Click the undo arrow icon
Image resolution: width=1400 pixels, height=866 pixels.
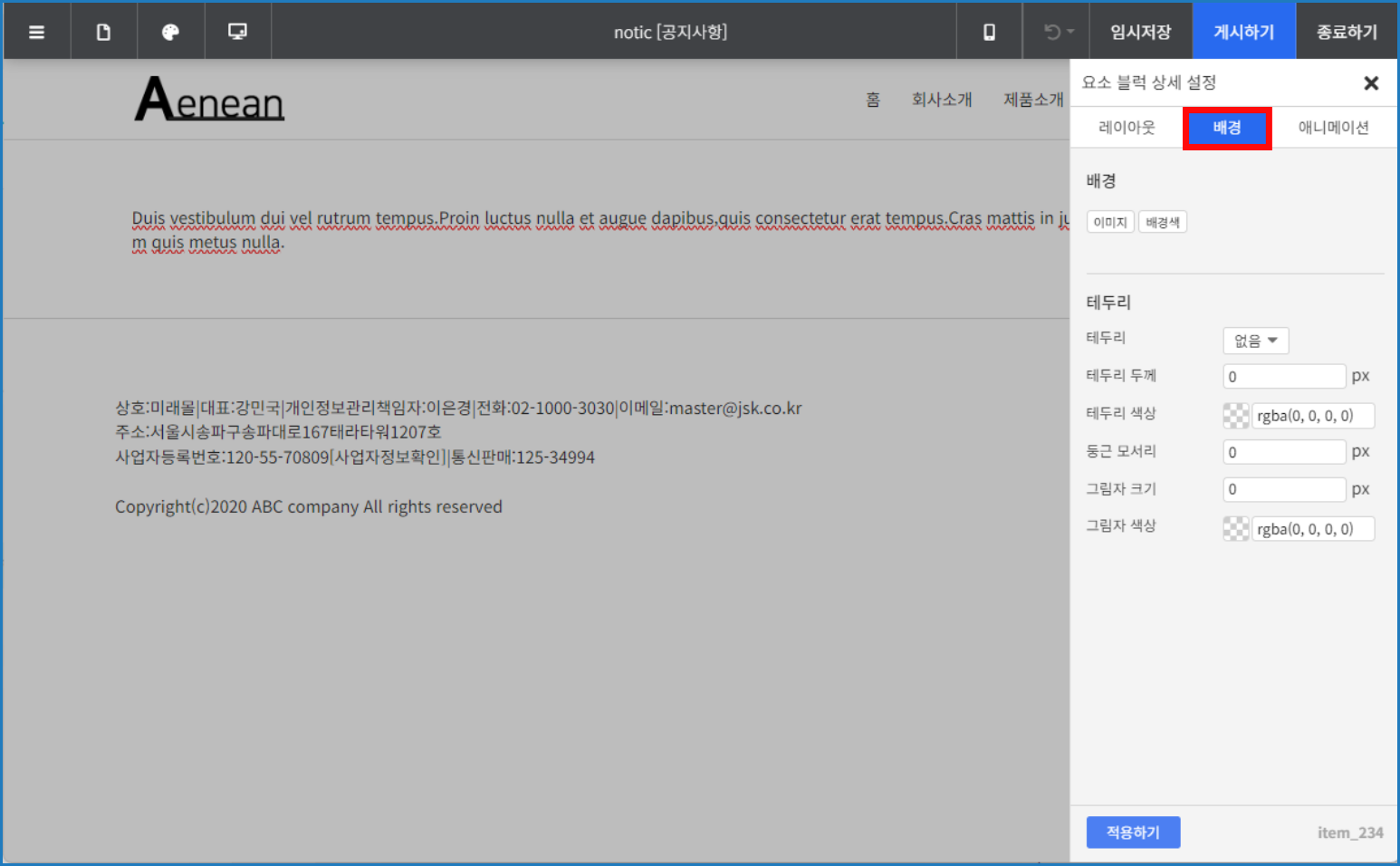[x=1052, y=33]
